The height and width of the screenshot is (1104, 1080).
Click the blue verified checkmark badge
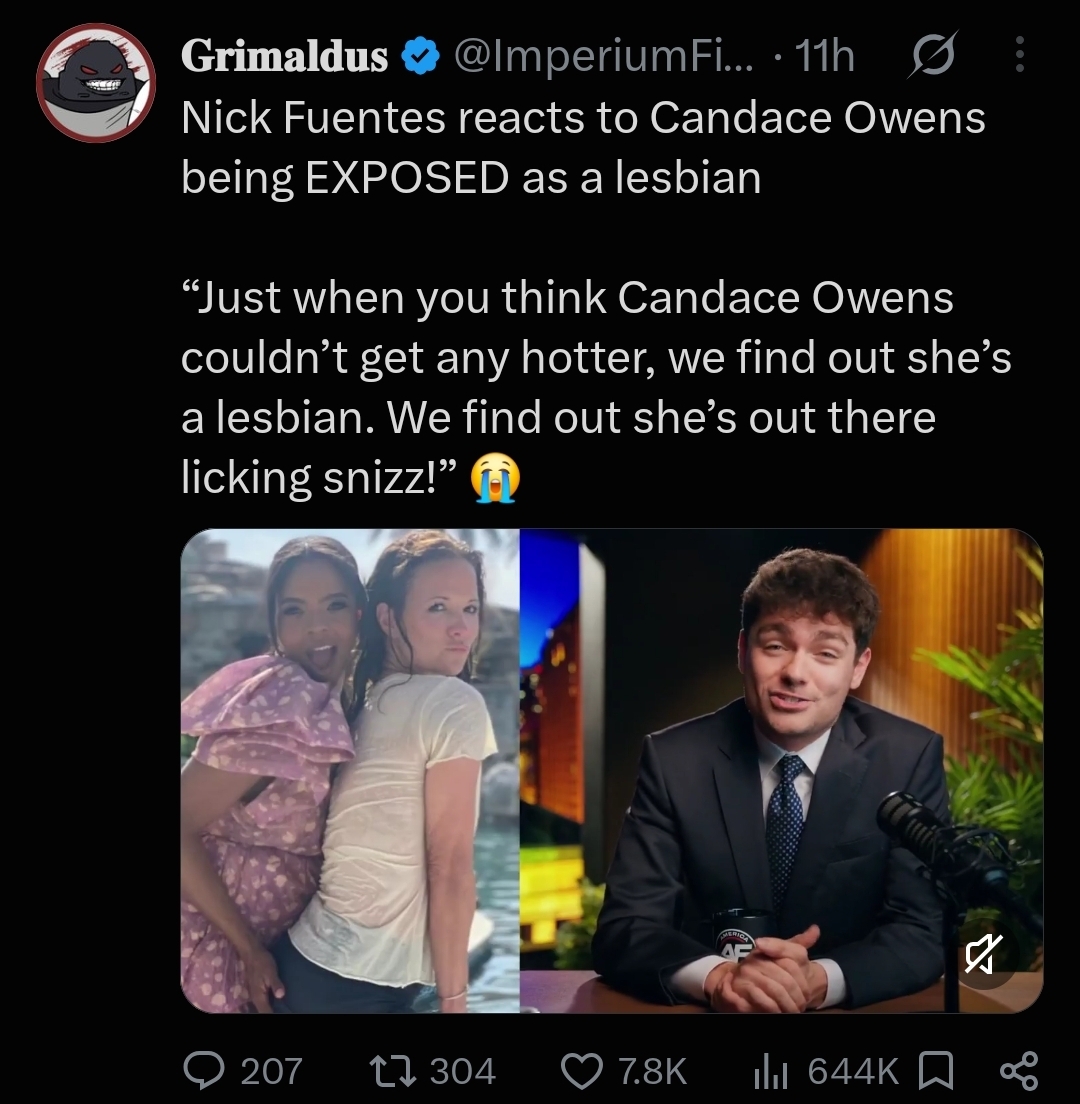tap(420, 56)
